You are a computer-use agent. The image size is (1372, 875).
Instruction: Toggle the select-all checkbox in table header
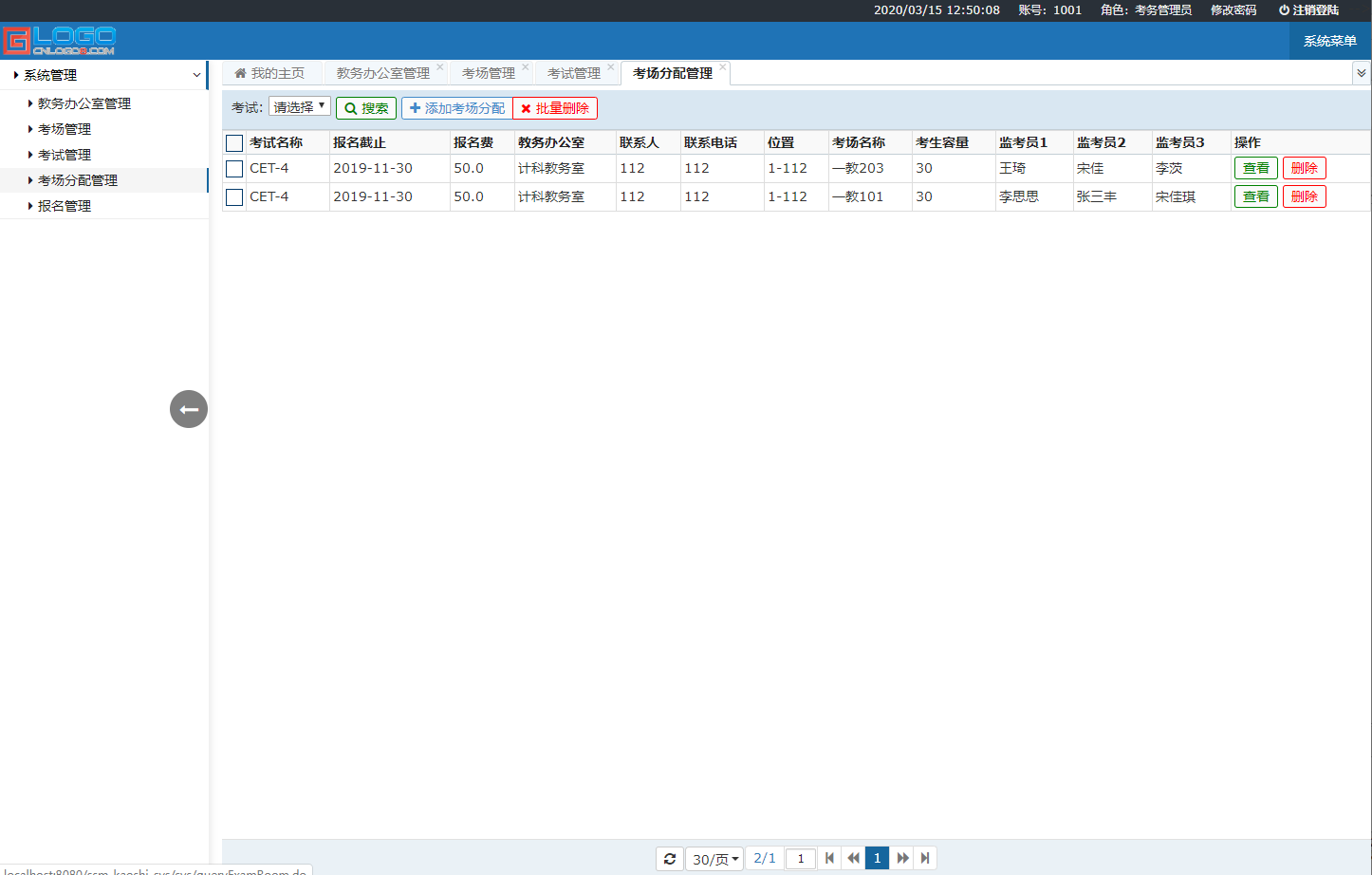(234, 143)
